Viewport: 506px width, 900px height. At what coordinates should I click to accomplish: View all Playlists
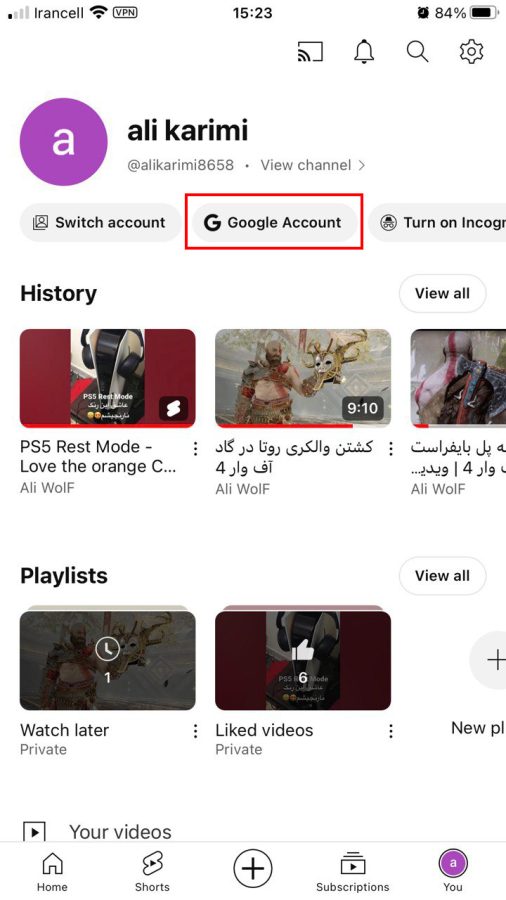[442, 576]
